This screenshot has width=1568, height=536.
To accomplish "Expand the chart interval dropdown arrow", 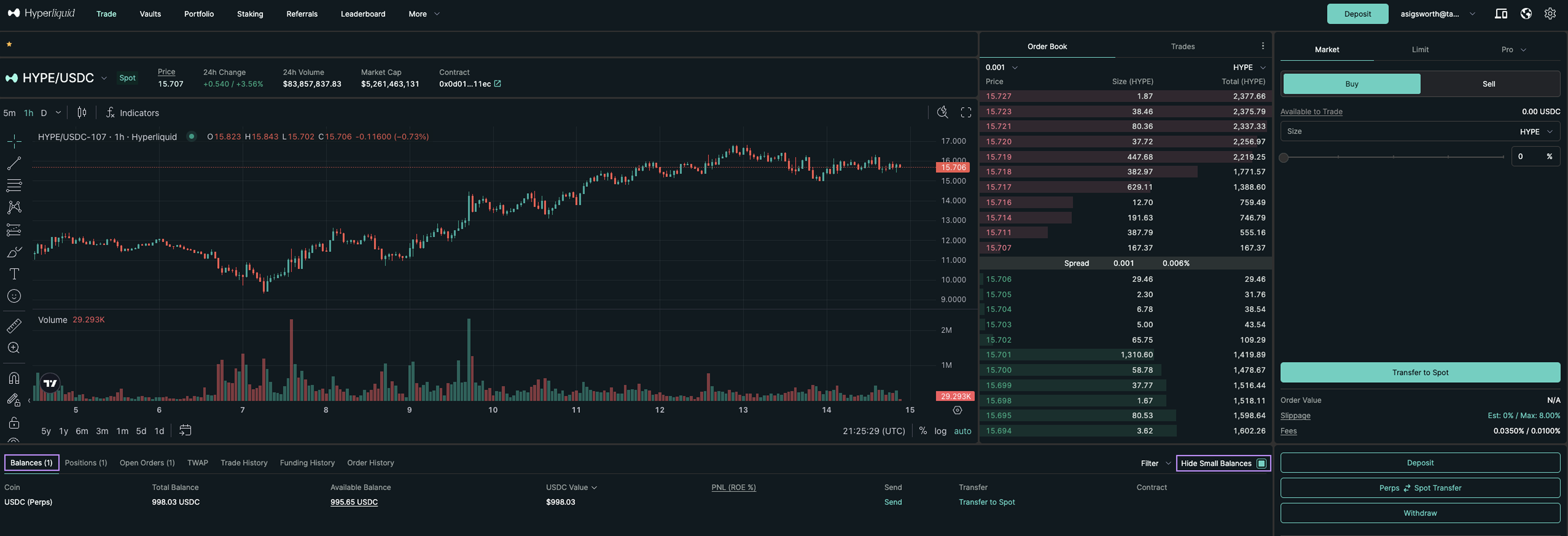I will click(58, 113).
